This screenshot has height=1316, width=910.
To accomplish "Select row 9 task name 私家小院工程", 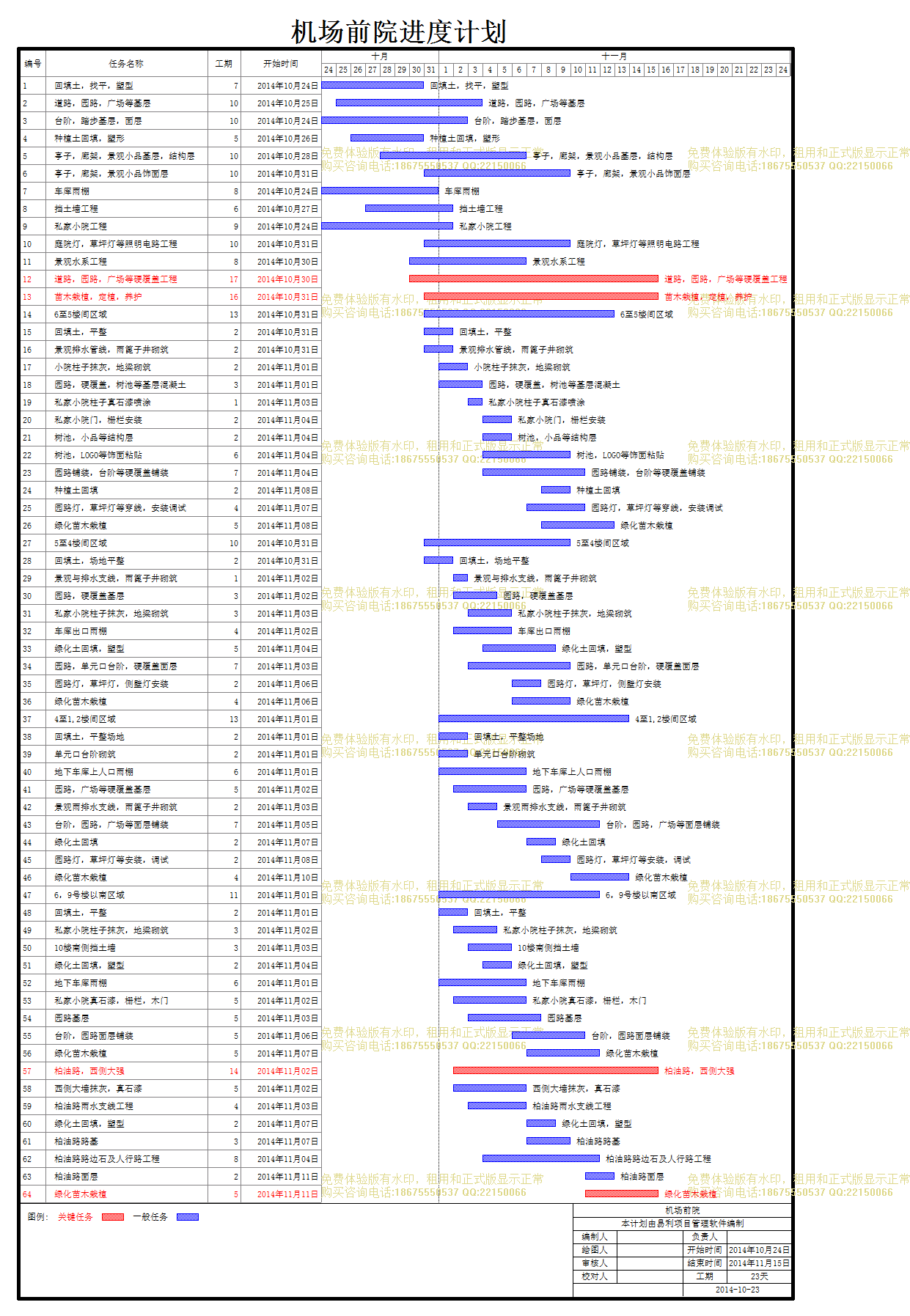I will click(x=81, y=227).
